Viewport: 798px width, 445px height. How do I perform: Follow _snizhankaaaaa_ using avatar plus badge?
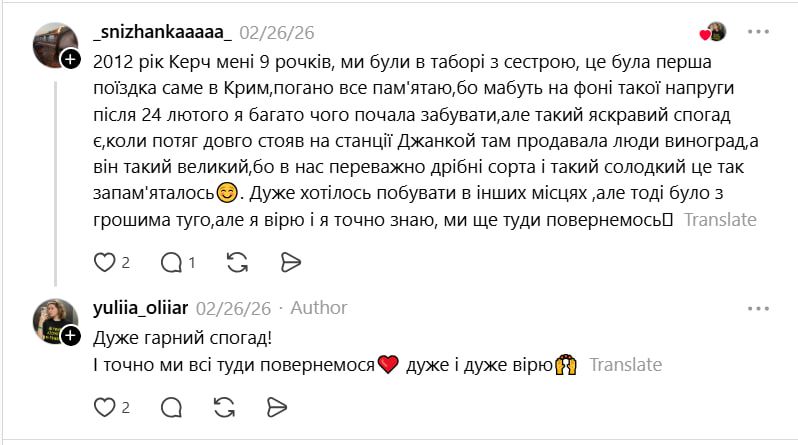[71, 61]
